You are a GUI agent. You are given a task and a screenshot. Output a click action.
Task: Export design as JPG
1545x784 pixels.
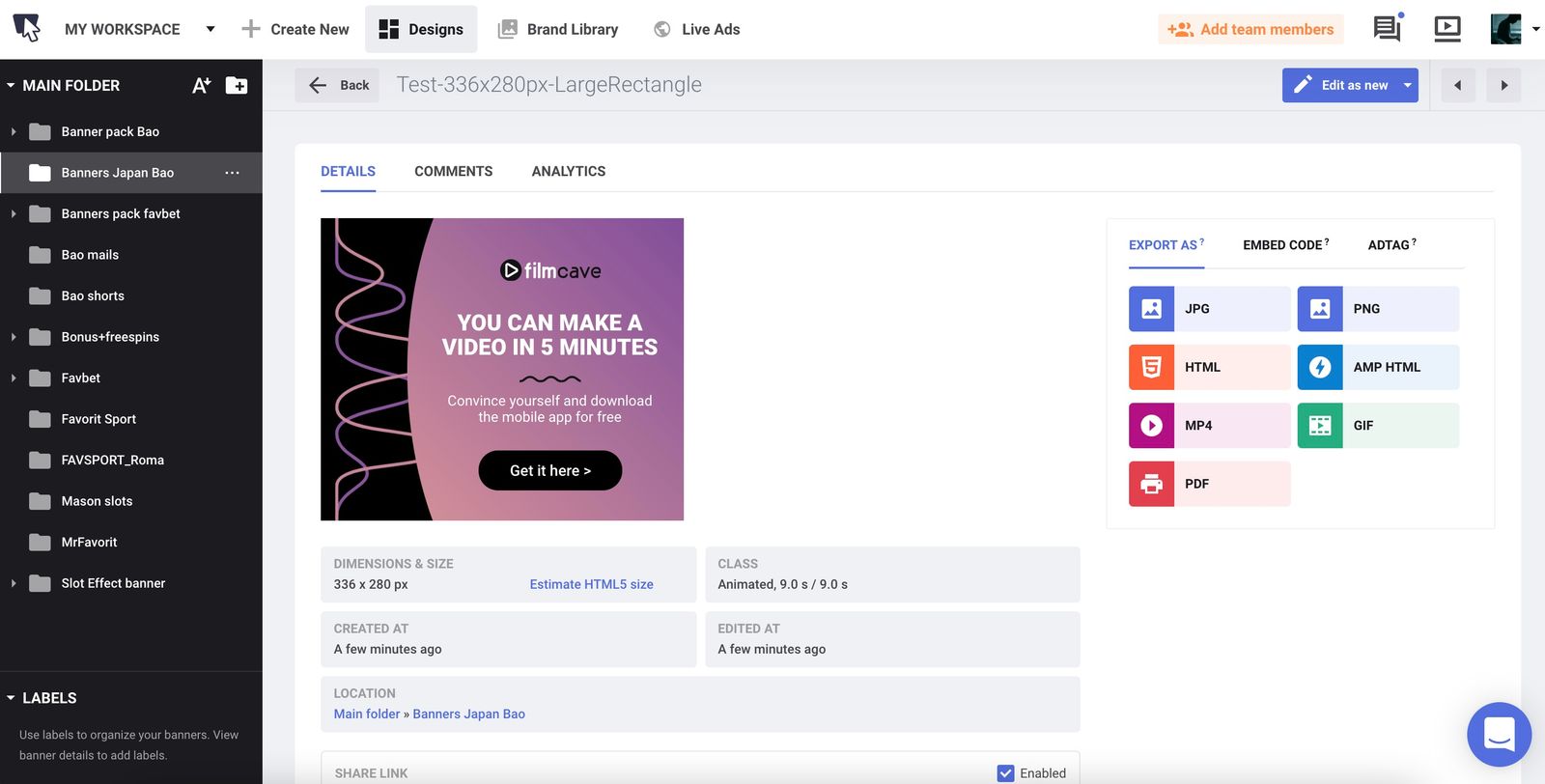(1209, 309)
